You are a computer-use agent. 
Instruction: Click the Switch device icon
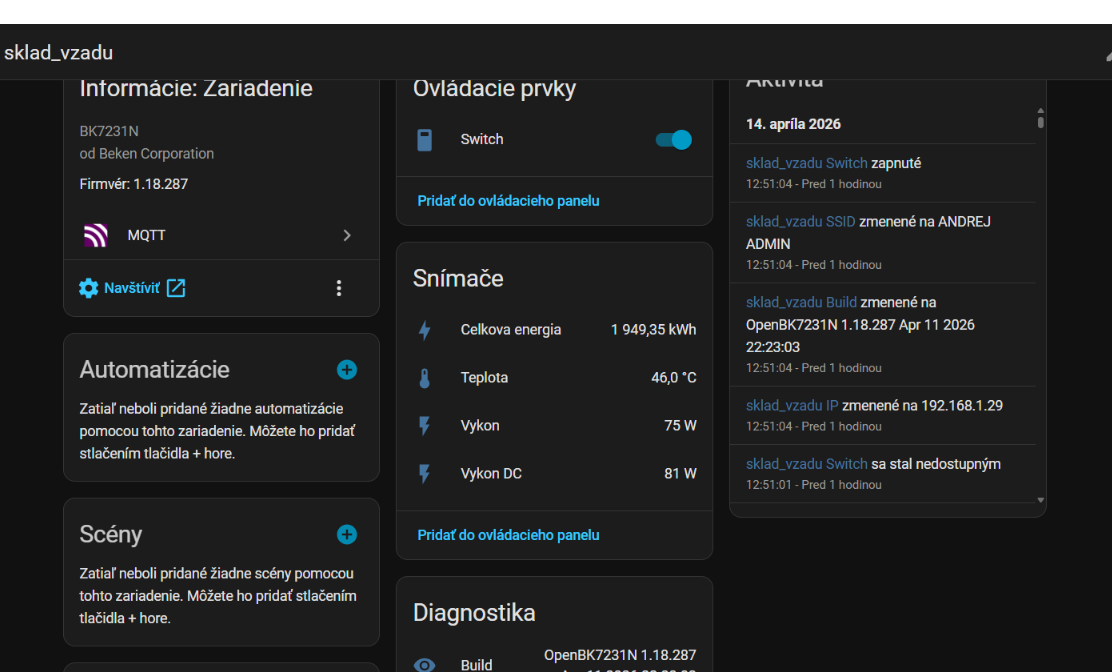pos(424,140)
